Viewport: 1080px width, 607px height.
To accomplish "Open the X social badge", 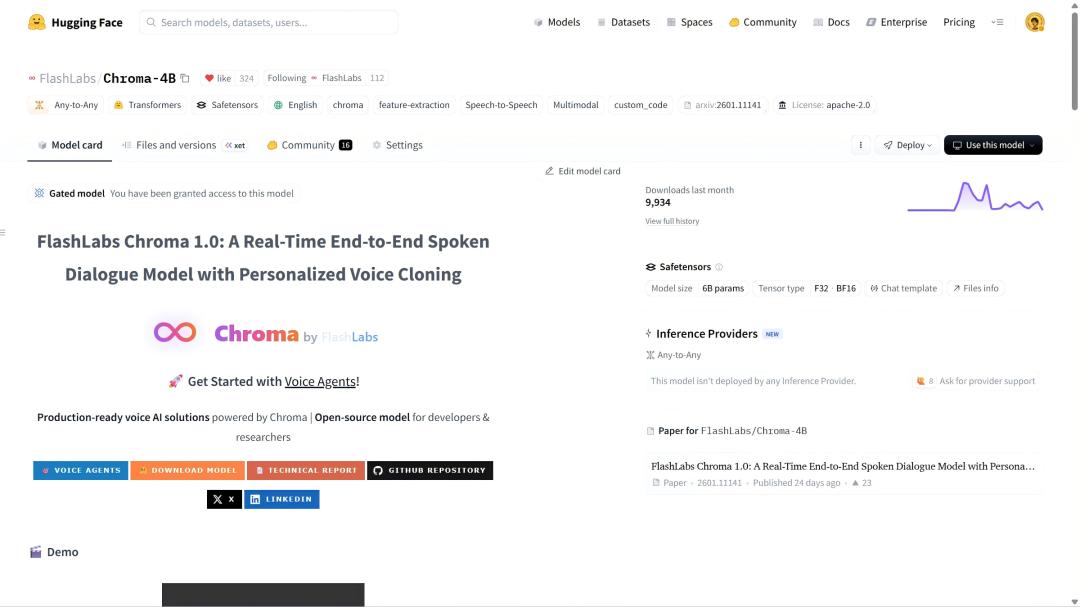I will tap(224, 499).
